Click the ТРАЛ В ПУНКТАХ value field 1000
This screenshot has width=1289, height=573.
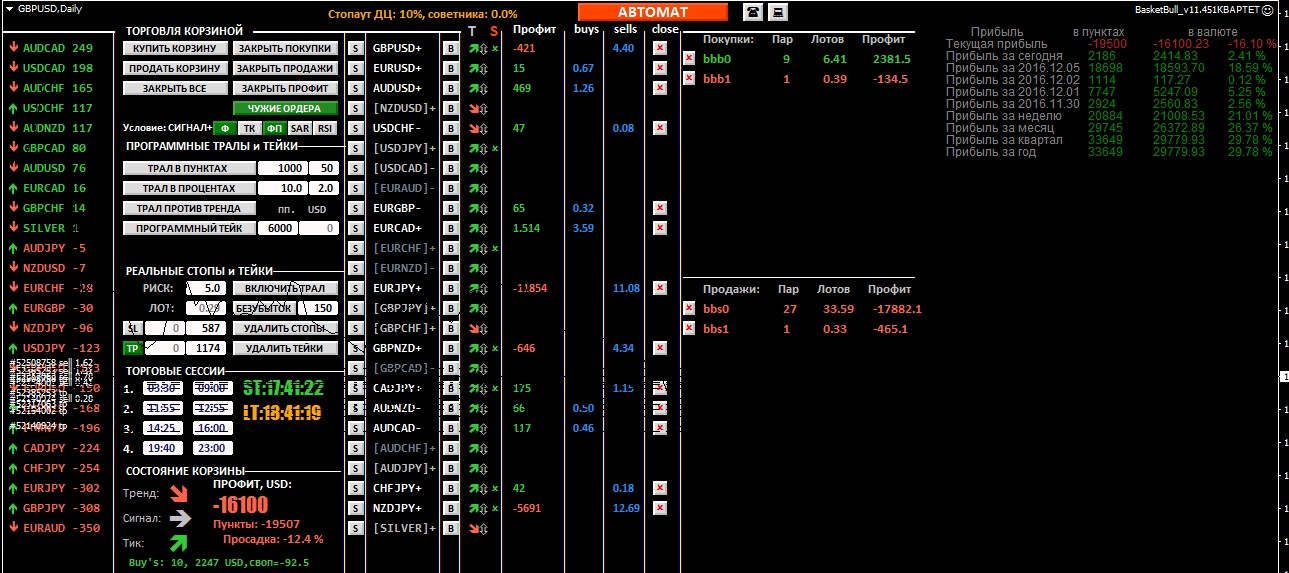coord(281,168)
